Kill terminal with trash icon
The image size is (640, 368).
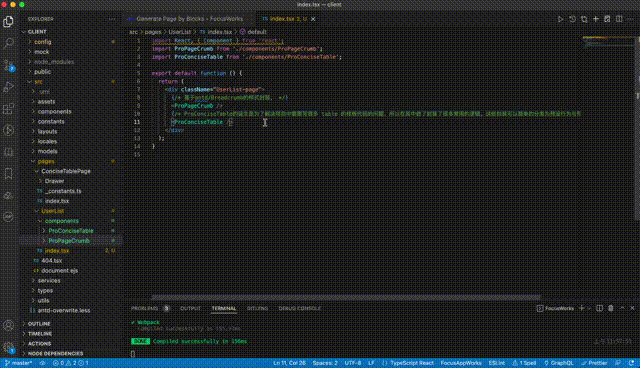[611, 308]
